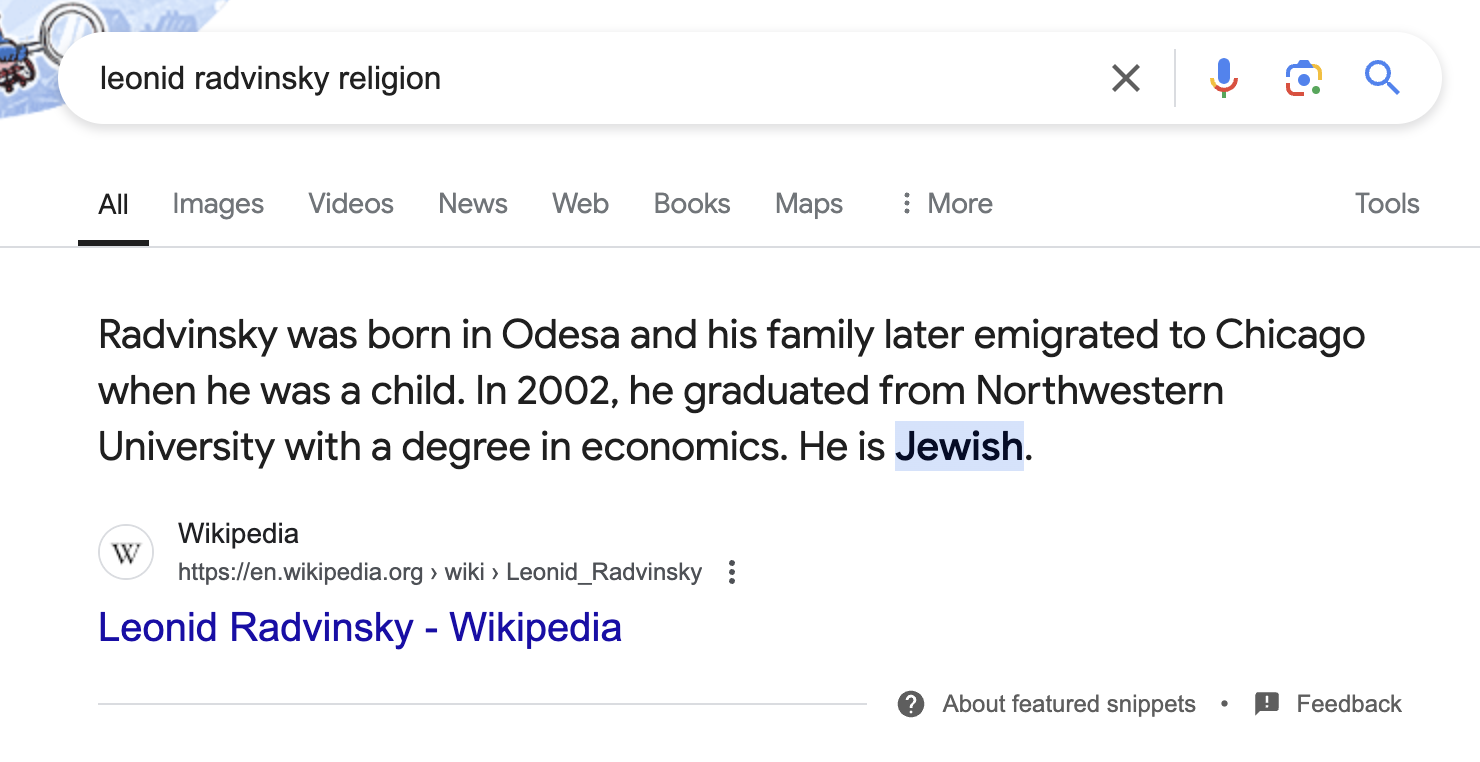Clear the search query with X icon

click(x=1126, y=78)
